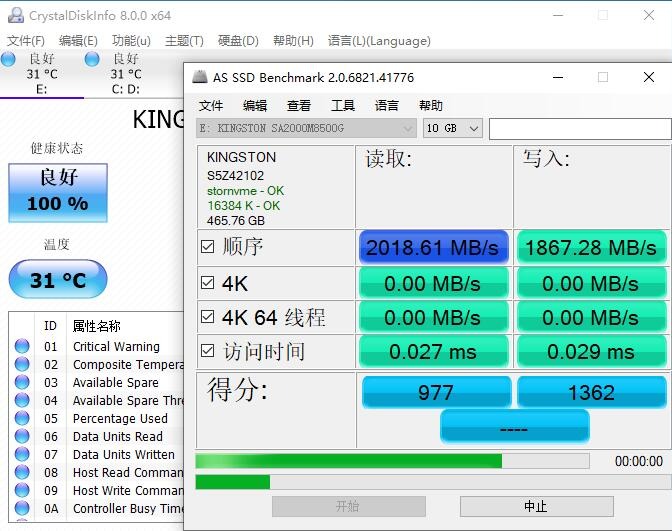Click the 16384 K - OK alignment text
672x531 pixels.
244,206
